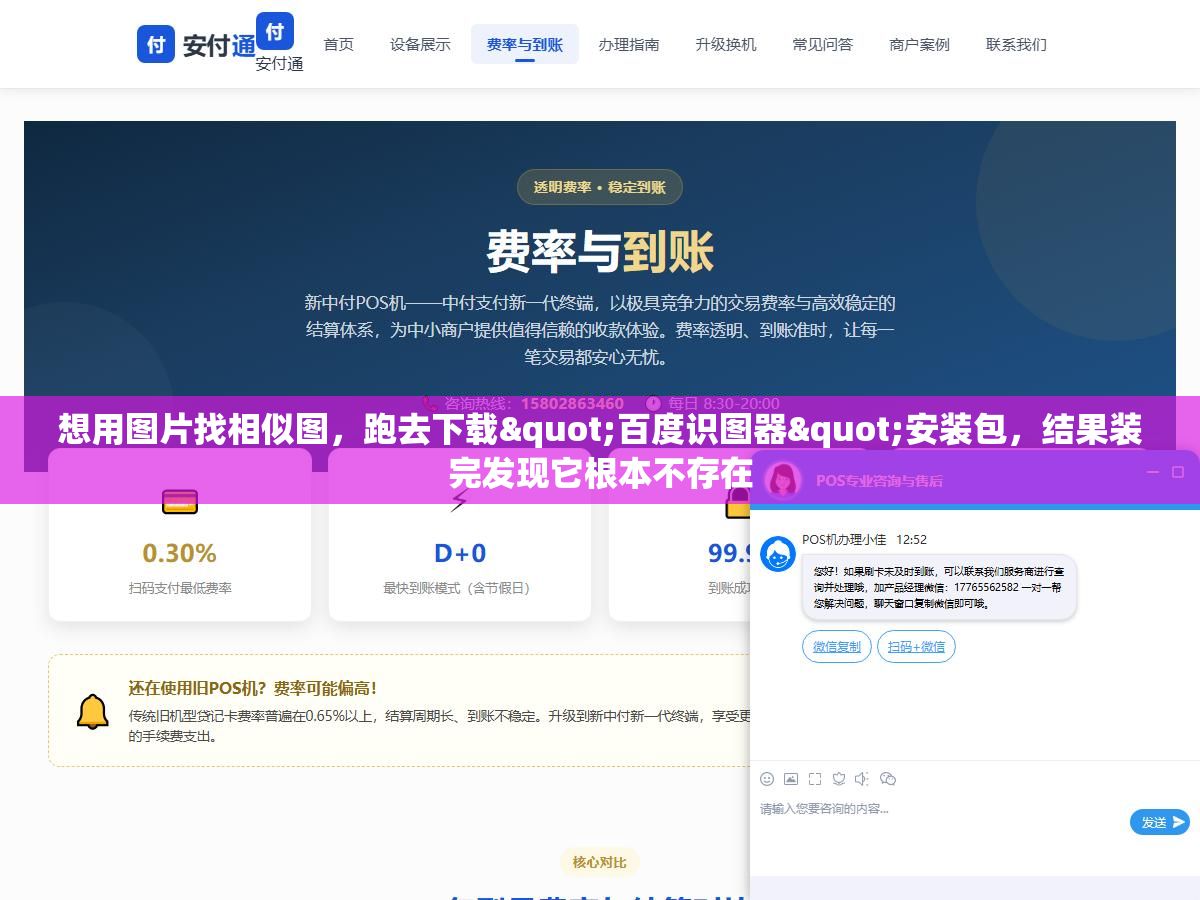This screenshot has width=1200, height=900.
Task: Open the 设备展示 nav item
Action: click(420, 44)
